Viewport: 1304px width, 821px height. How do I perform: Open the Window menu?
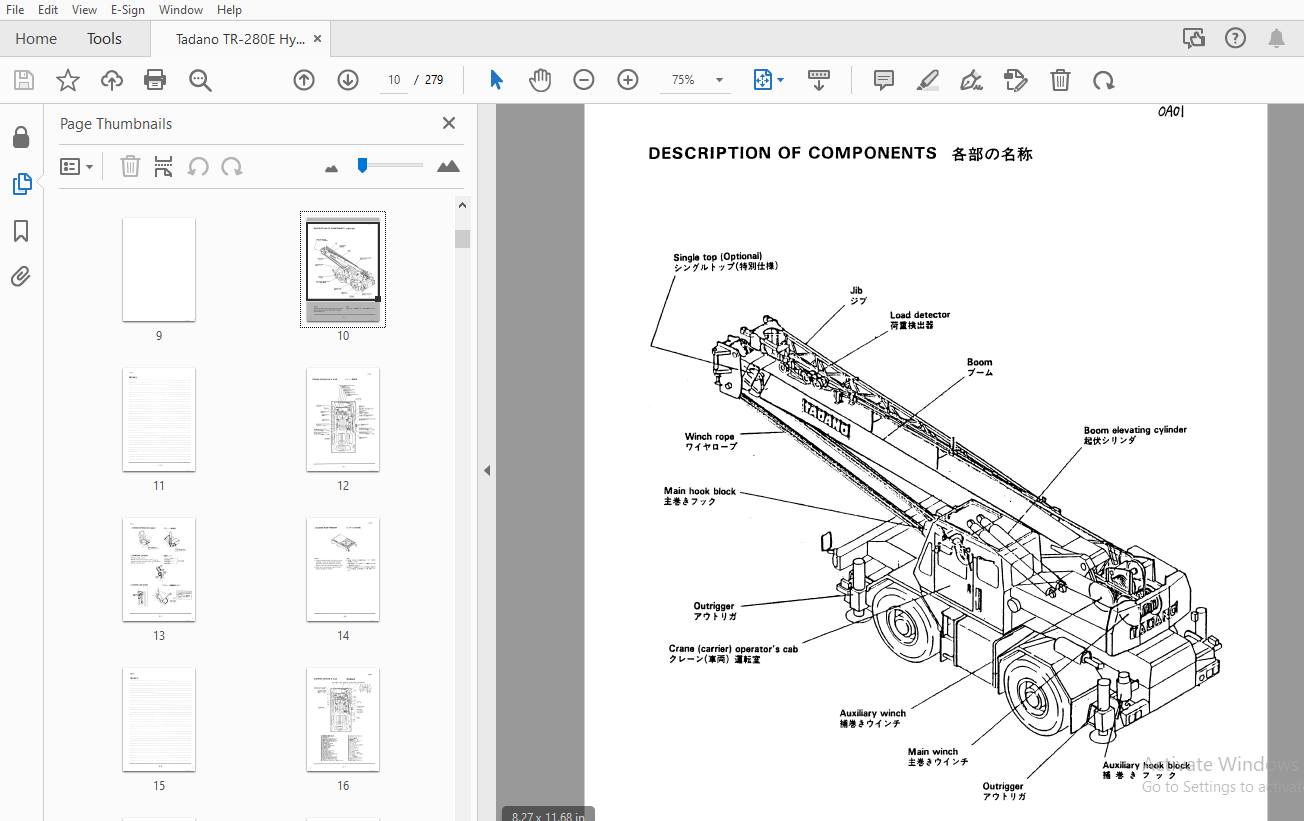pyautogui.click(x=181, y=9)
